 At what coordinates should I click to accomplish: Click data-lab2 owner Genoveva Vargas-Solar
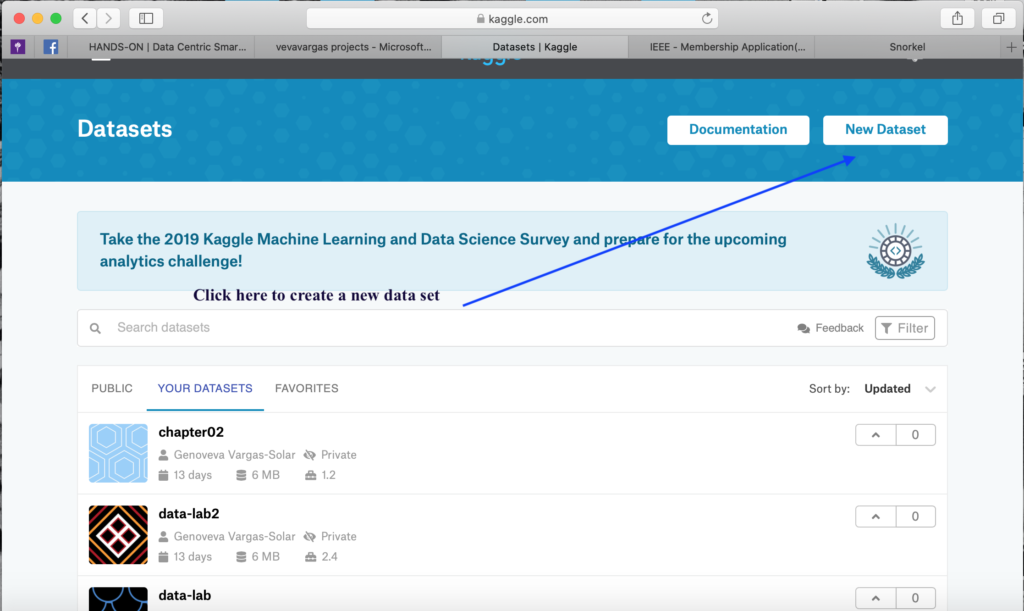(234, 537)
